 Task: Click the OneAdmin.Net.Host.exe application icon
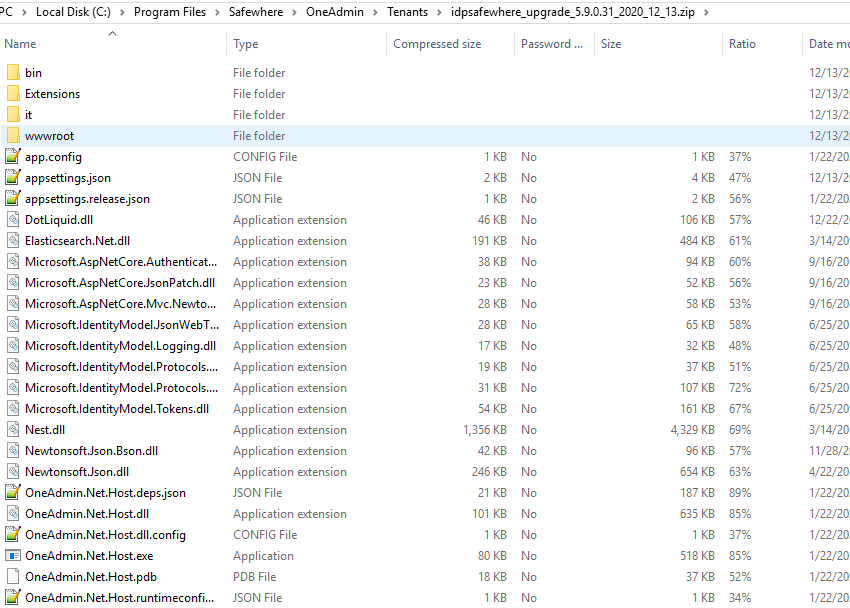[x=13, y=556]
